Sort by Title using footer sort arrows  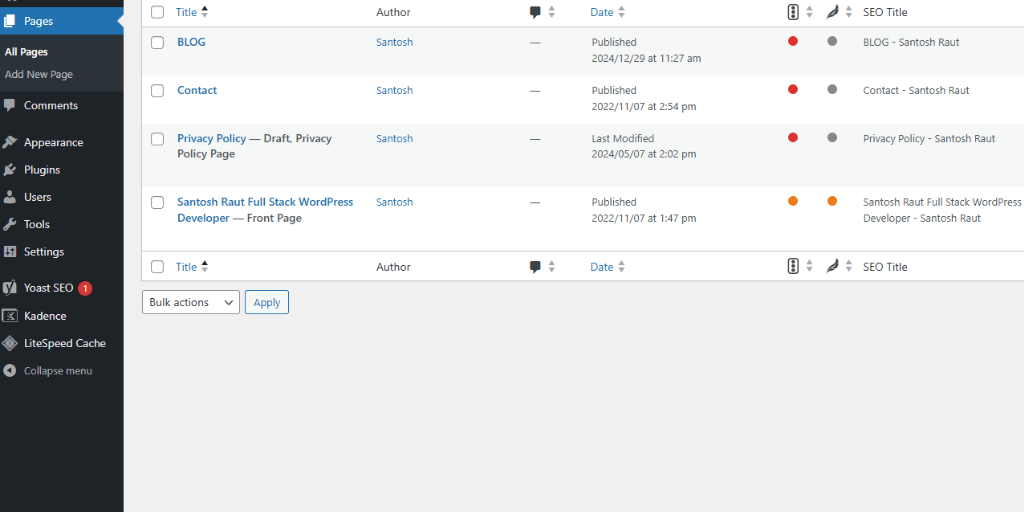point(204,266)
